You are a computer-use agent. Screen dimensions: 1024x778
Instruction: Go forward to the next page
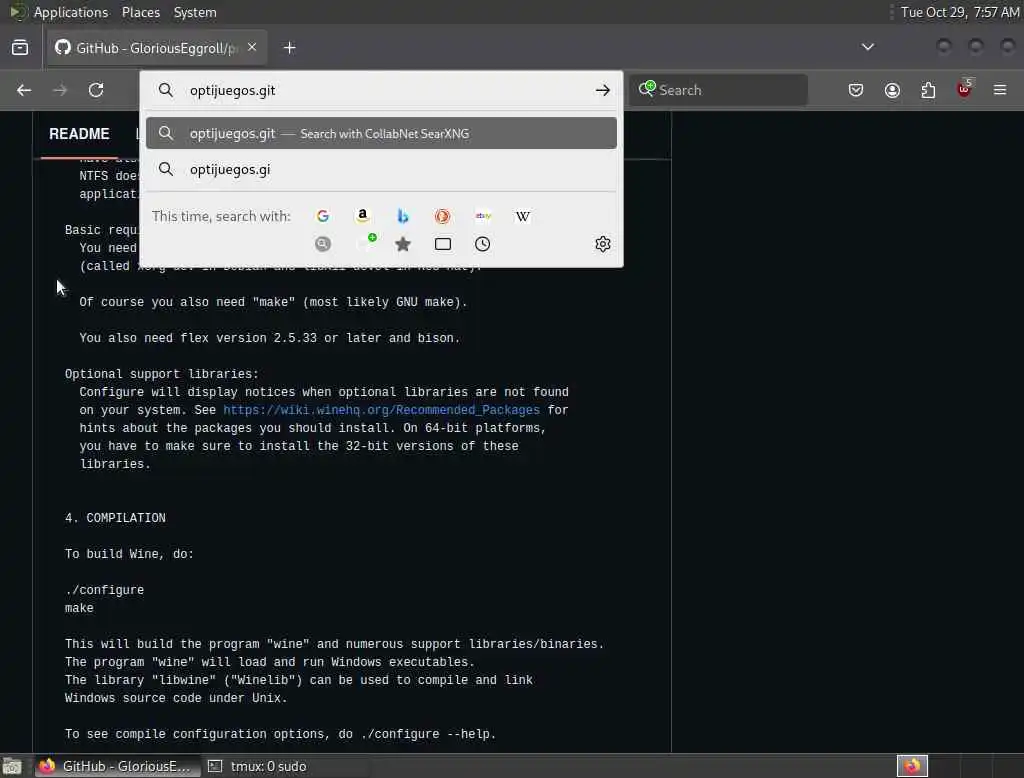pyautogui.click(x=60, y=90)
